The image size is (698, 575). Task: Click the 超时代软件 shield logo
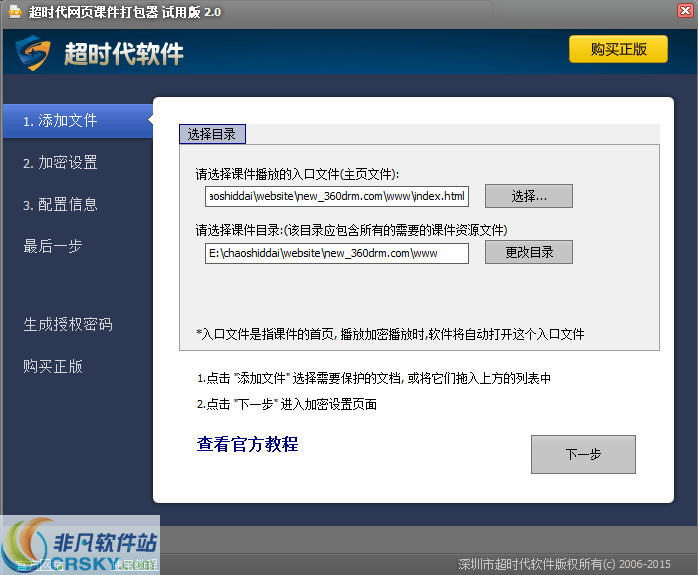(33, 53)
